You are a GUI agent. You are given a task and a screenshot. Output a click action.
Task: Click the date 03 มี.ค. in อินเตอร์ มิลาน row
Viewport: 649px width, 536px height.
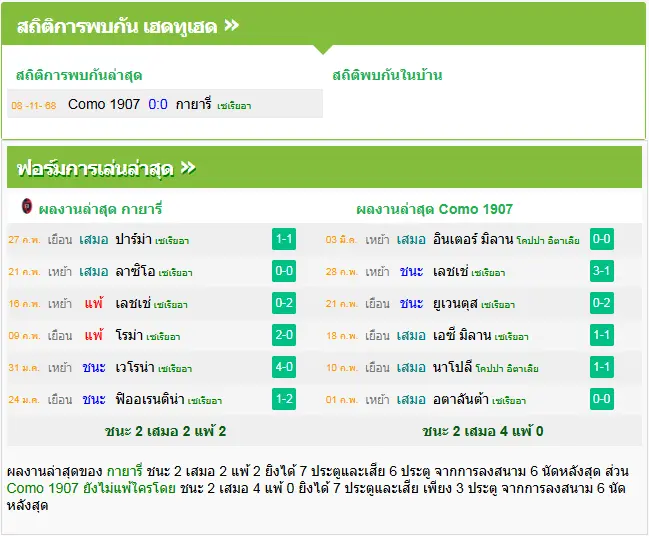(x=341, y=240)
